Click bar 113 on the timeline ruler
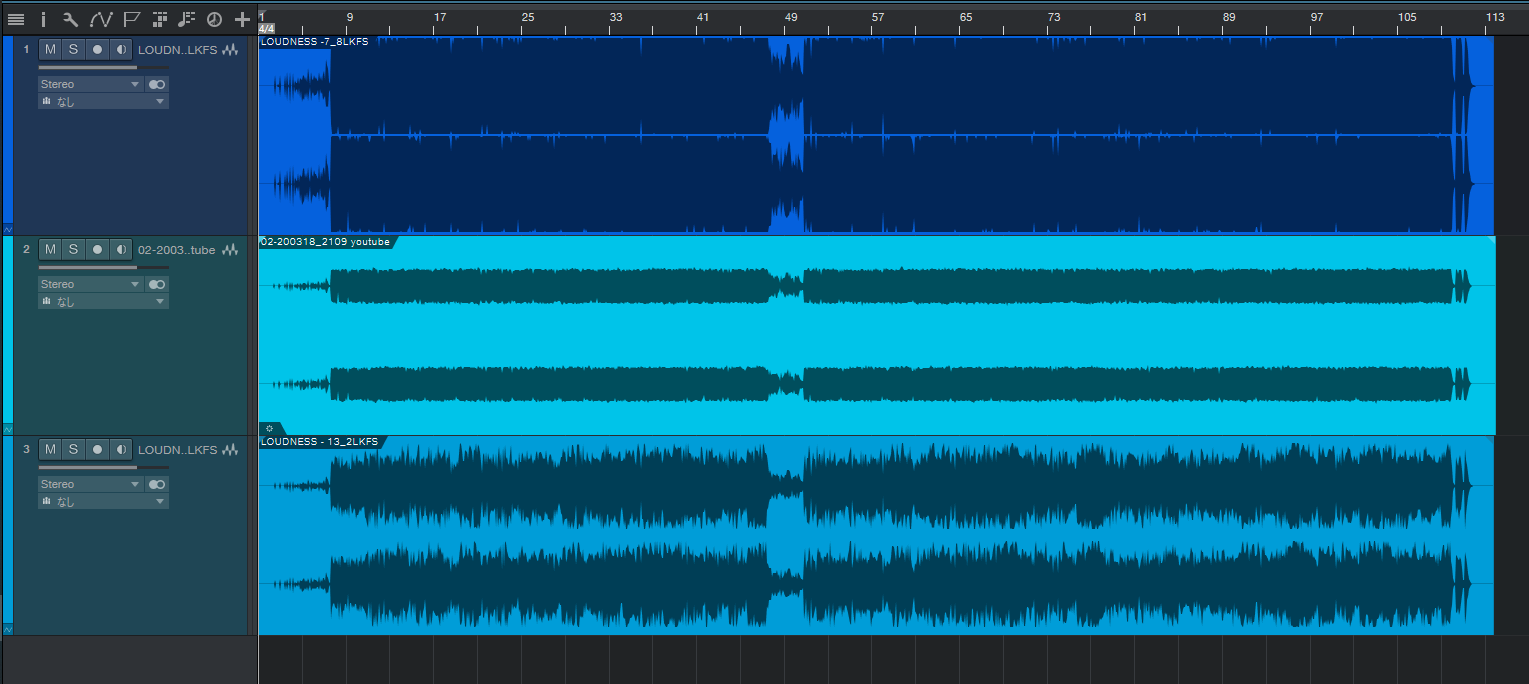Screen dimensions: 1529x684 coord(1495,17)
